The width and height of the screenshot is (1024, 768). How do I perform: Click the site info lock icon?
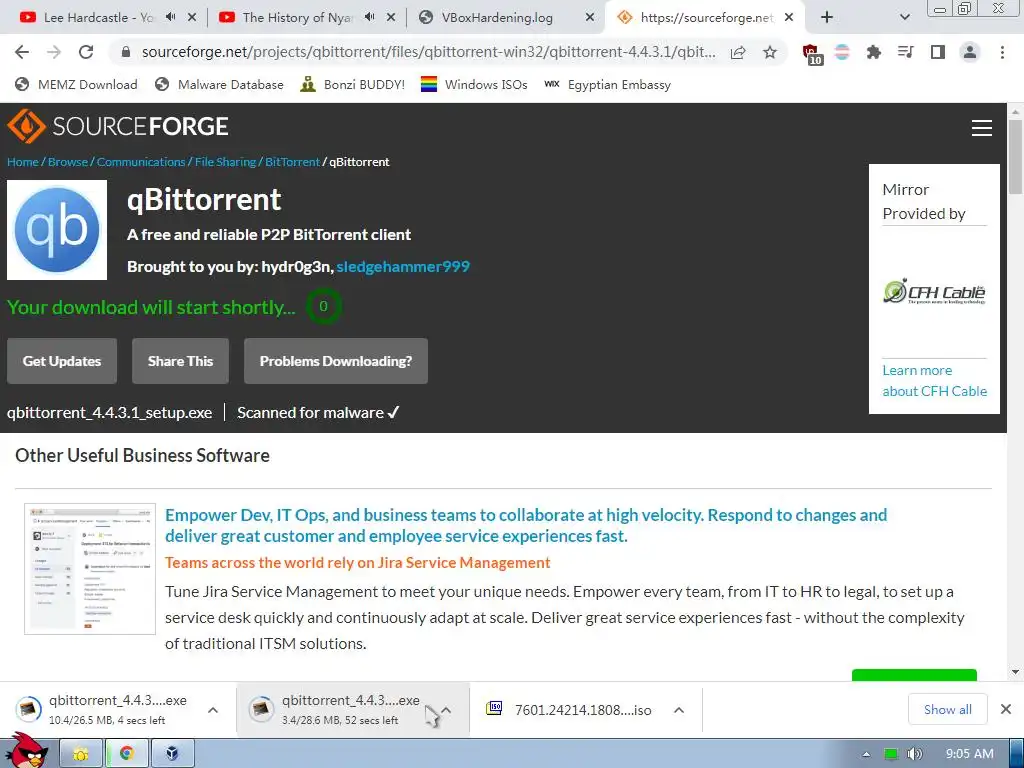tap(127, 52)
